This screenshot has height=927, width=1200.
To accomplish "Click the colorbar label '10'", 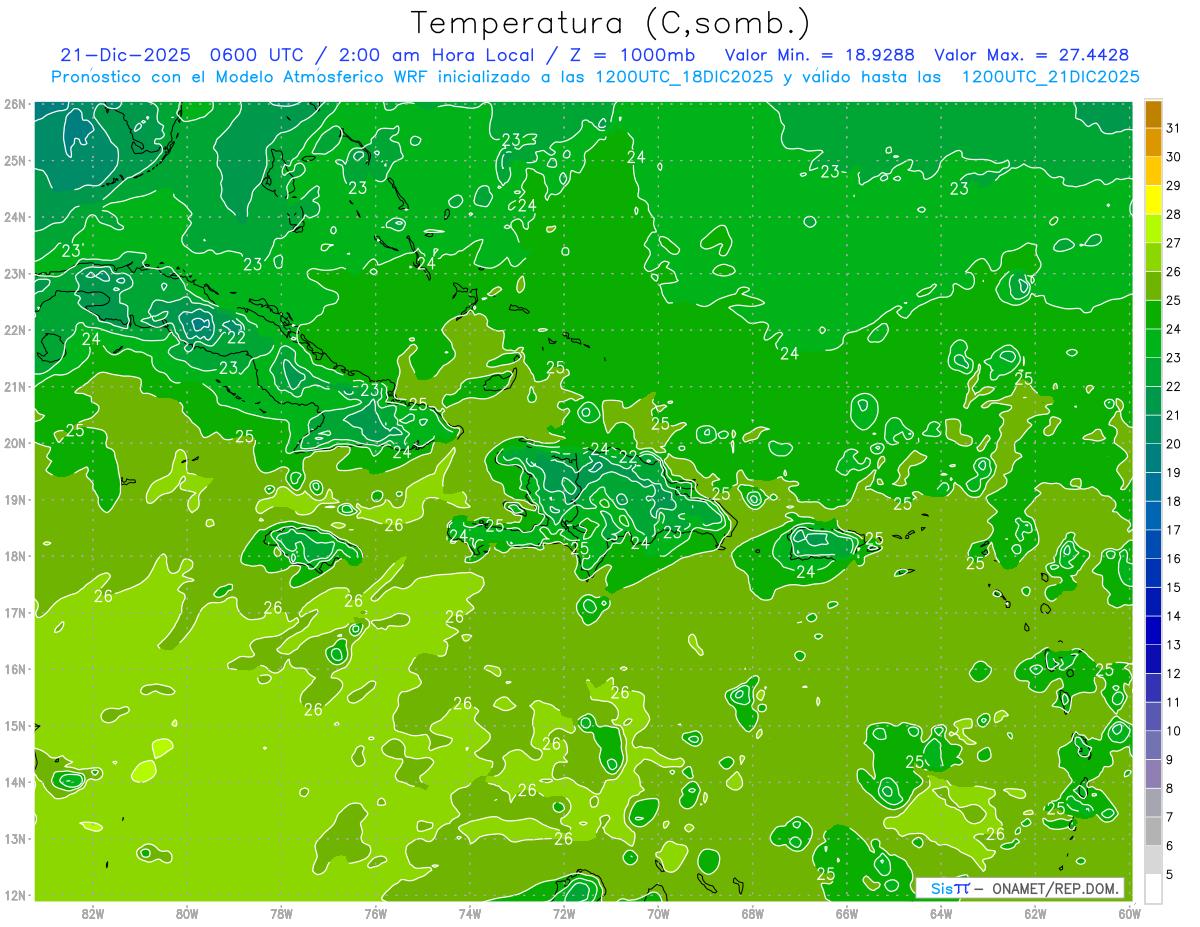I will pos(1173,731).
